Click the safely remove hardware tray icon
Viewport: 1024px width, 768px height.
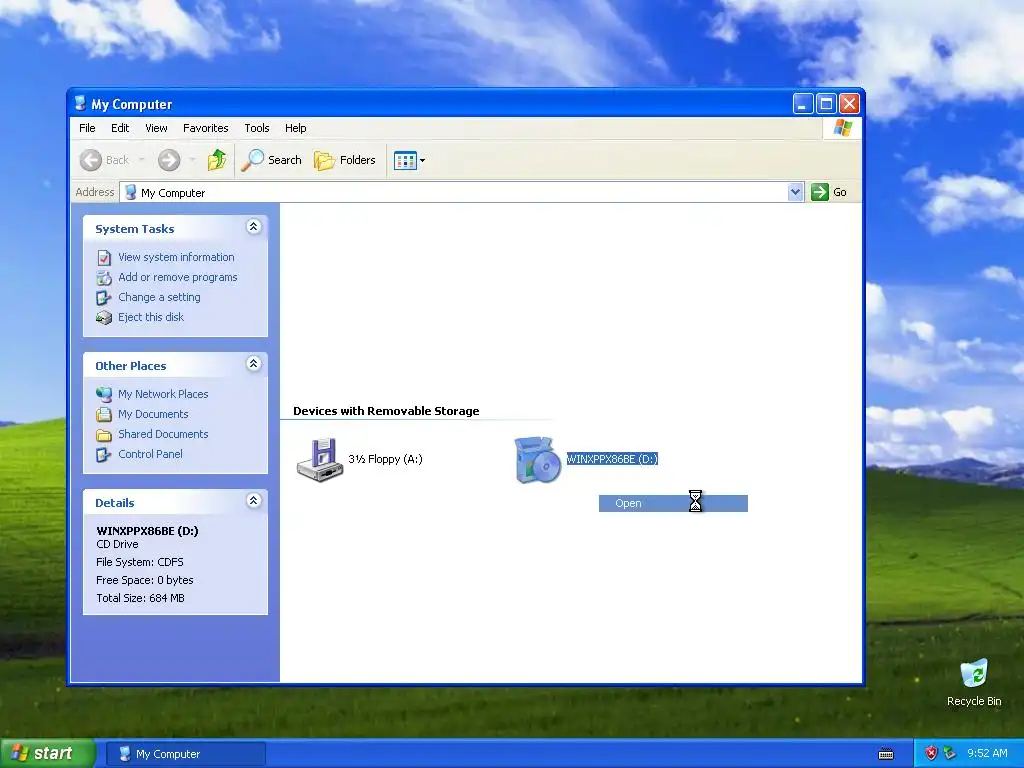pos(950,754)
